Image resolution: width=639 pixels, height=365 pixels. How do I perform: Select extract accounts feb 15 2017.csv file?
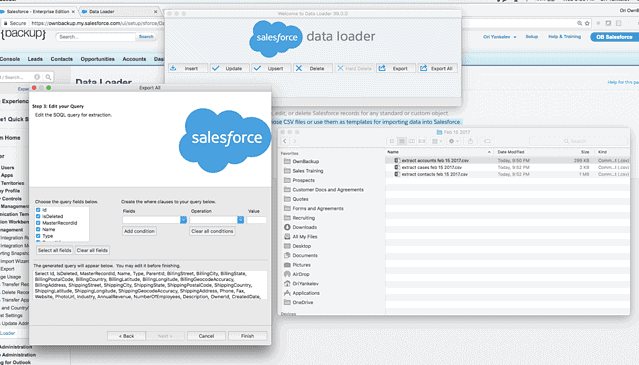507,161
